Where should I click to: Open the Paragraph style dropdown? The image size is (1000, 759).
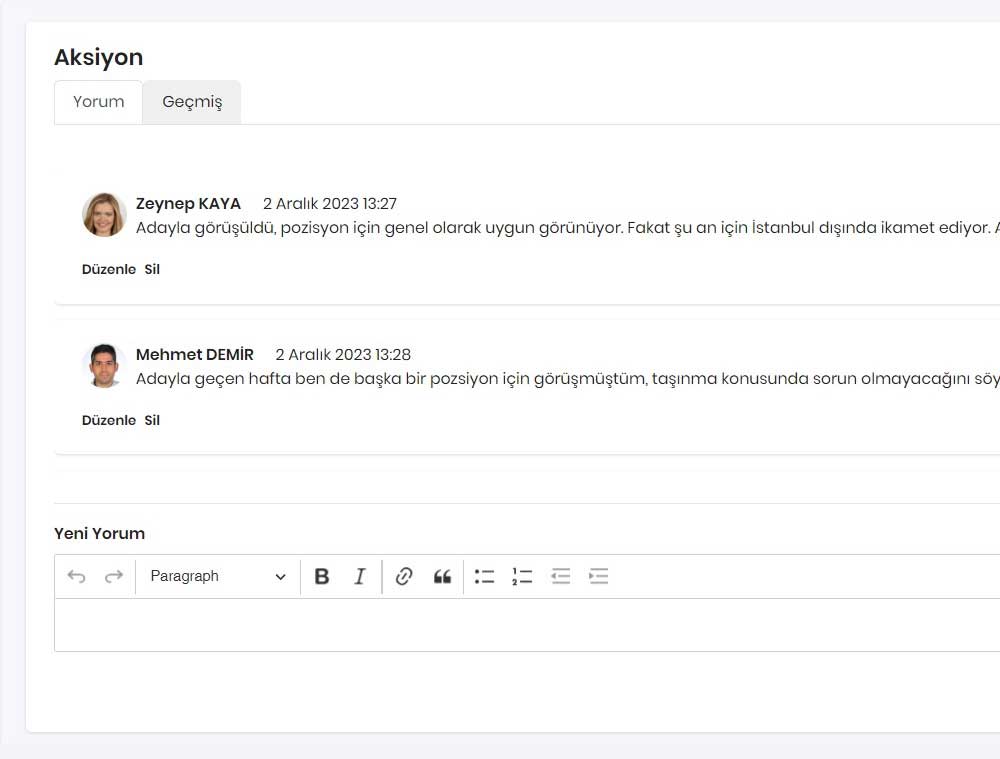tap(217, 577)
